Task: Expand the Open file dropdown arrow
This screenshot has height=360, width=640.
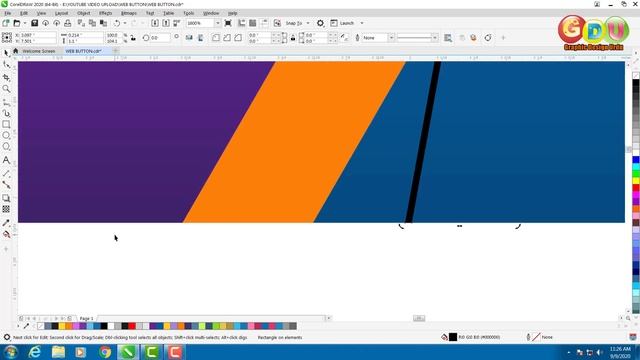Action: [24, 23]
